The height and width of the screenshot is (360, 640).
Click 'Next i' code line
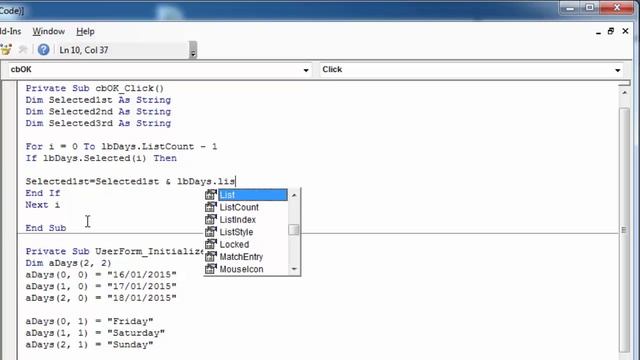click(x=43, y=205)
